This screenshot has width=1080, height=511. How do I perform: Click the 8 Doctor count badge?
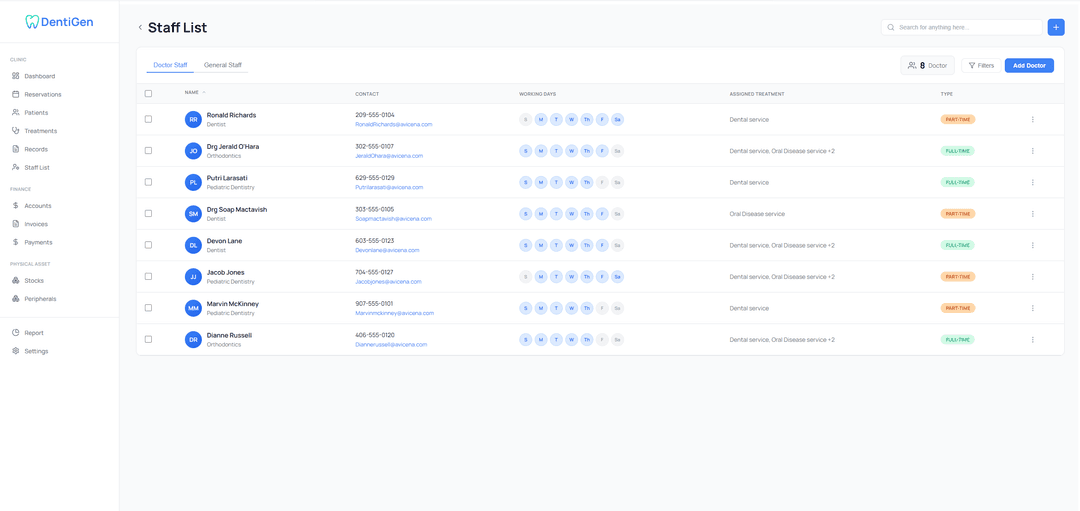927,65
